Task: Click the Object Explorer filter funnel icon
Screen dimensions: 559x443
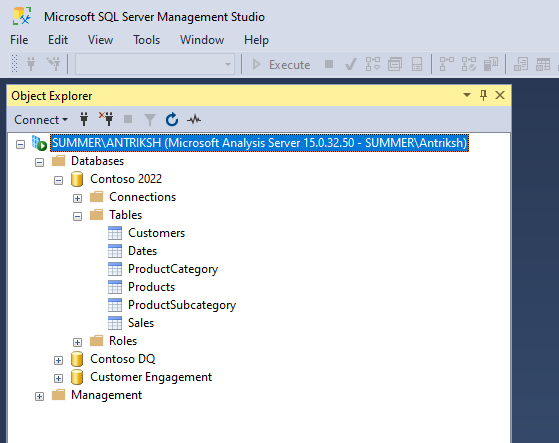Action: tap(150, 120)
